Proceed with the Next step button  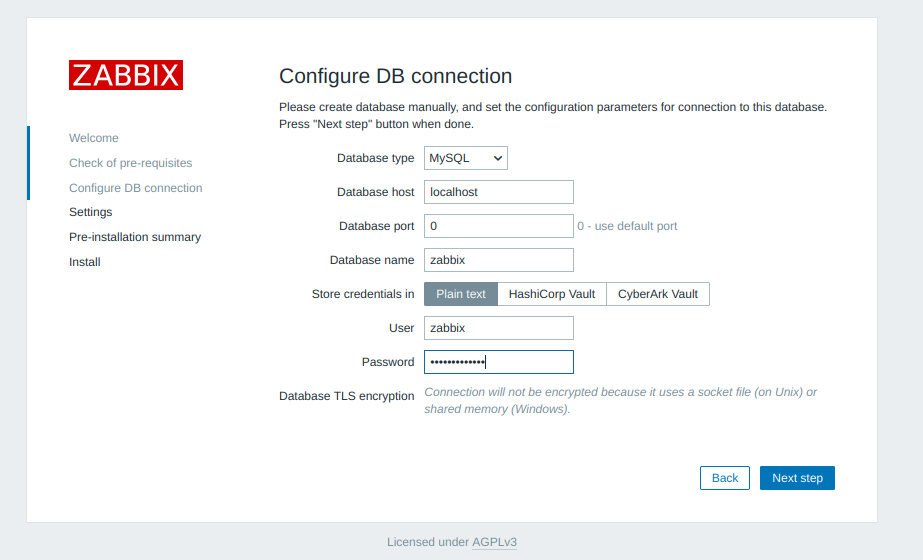click(797, 478)
